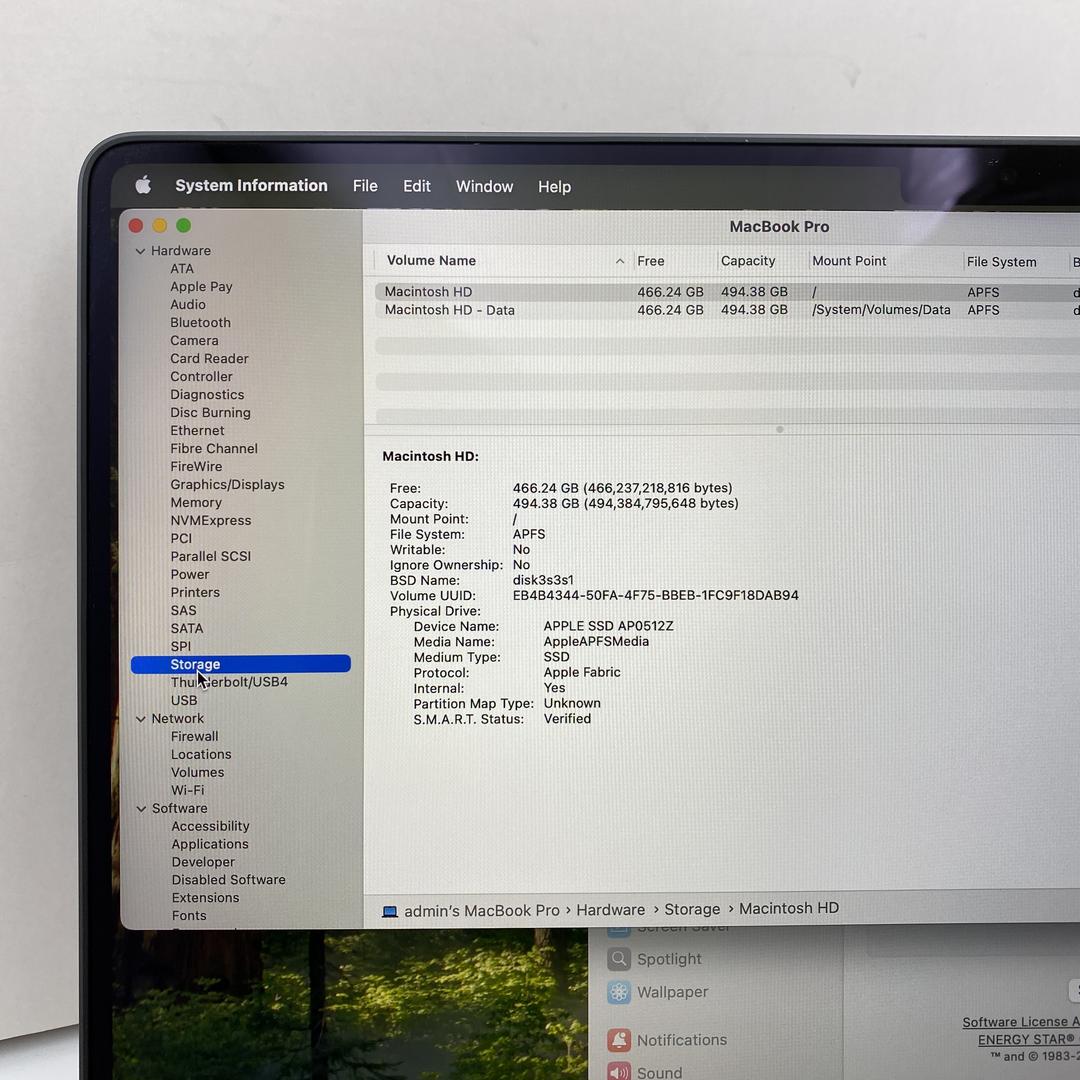Select Developer under Software
The image size is (1080, 1080).
[203, 862]
